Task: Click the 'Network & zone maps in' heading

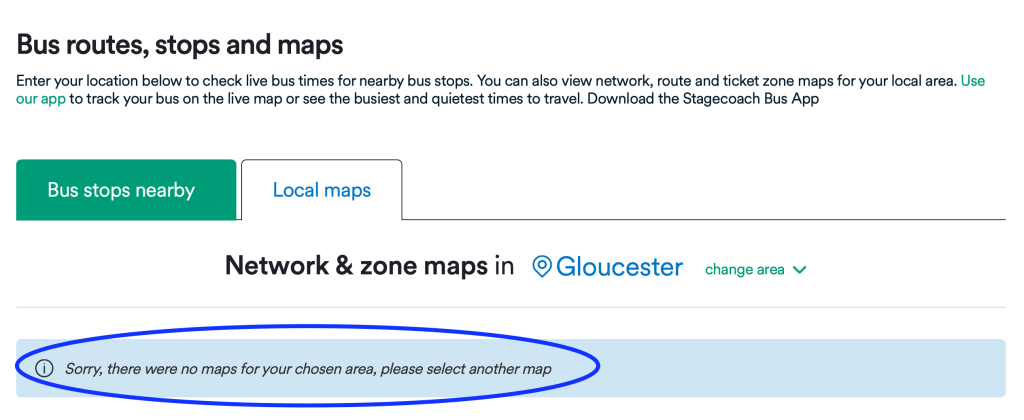Action: [x=370, y=266]
